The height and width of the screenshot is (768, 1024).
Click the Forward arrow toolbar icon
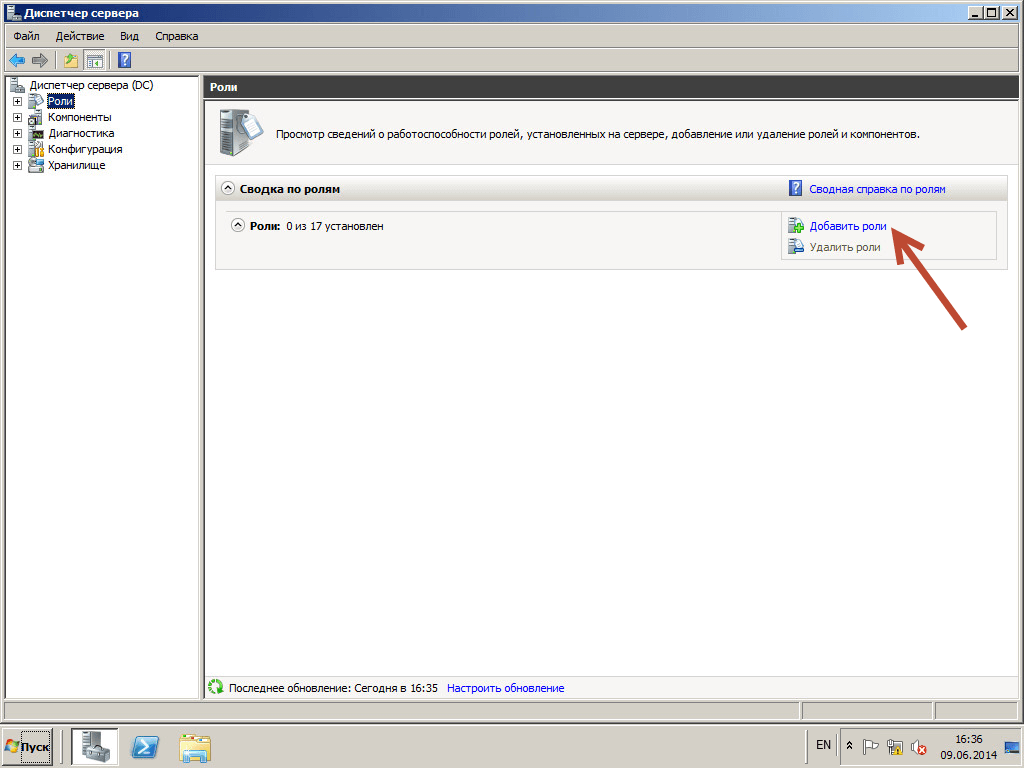tap(40, 60)
